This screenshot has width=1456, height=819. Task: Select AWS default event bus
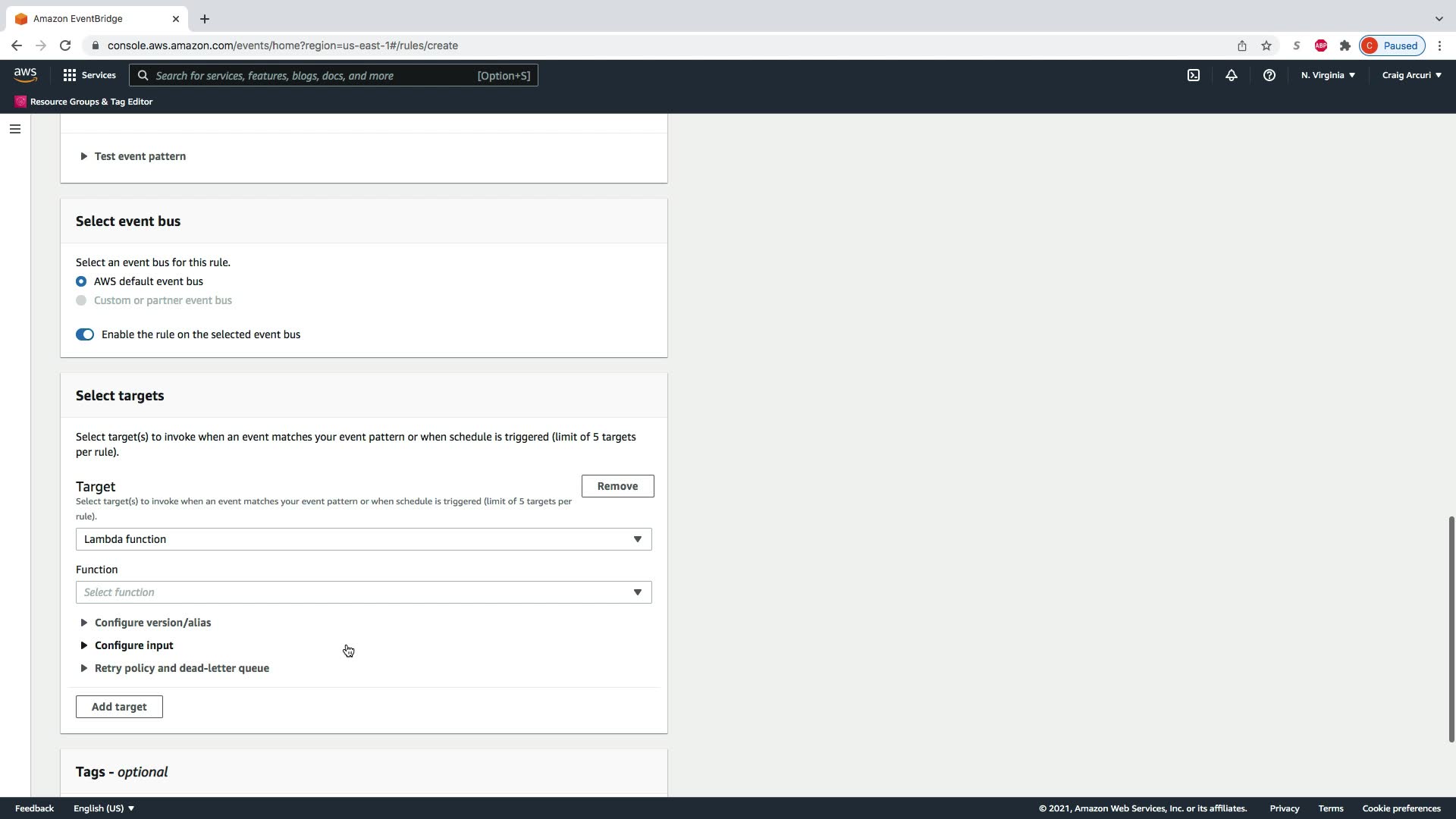coord(81,281)
